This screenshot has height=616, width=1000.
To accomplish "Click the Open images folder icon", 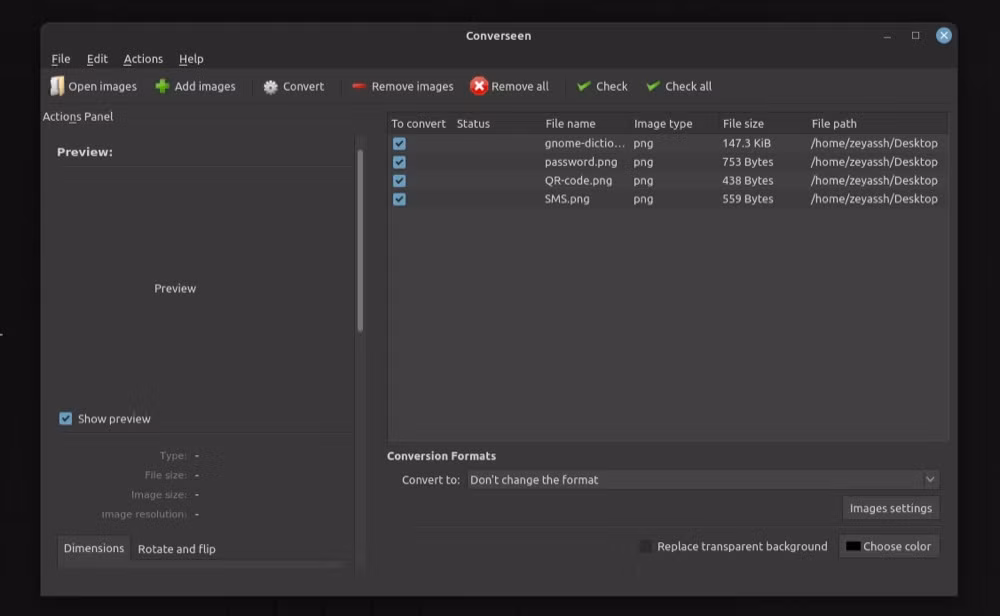I will point(57,86).
